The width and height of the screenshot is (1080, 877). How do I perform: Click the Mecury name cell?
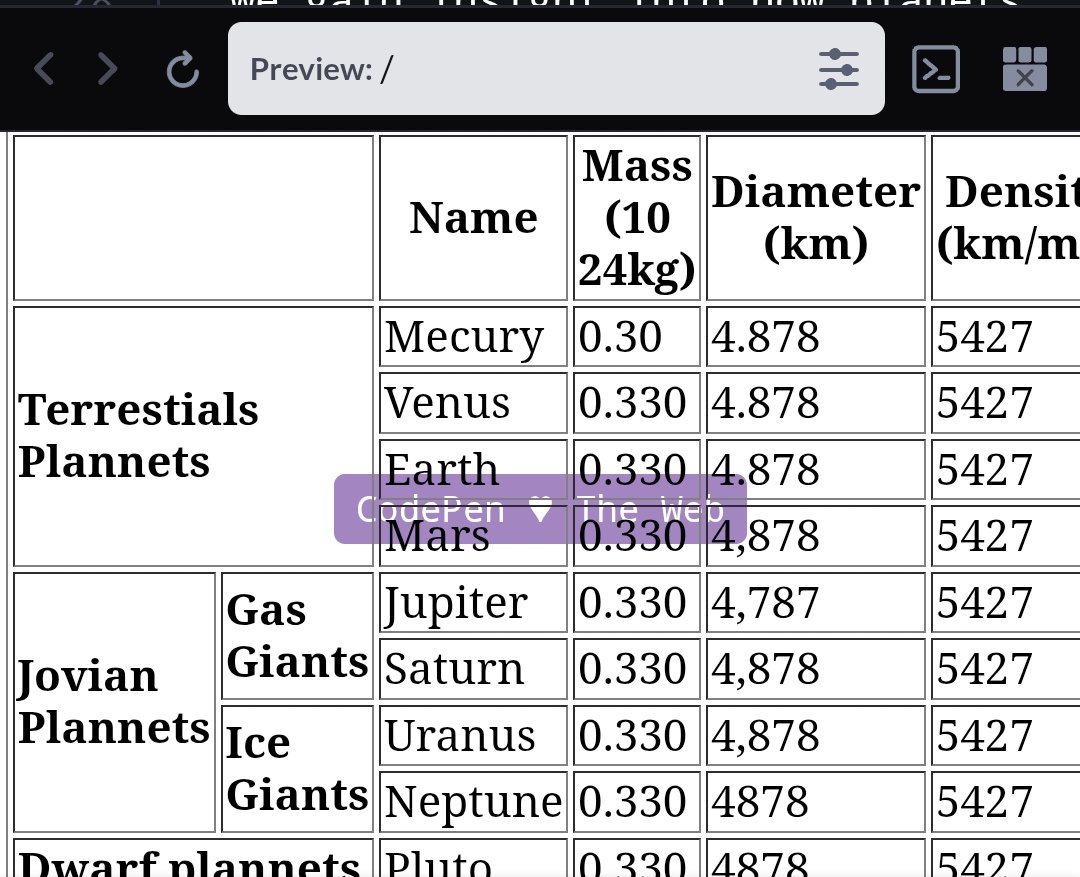(473, 337)
